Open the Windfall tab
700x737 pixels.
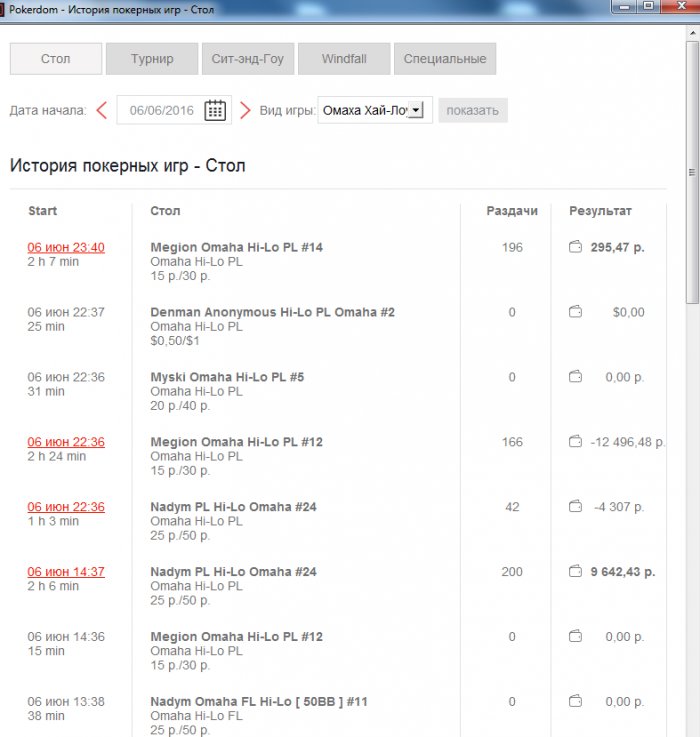click(344, 59)
